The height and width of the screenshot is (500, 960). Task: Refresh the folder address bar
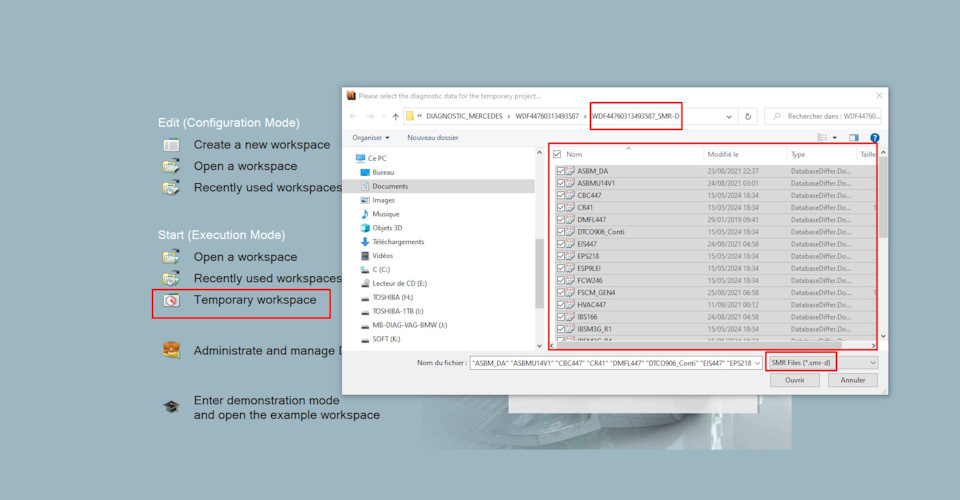pyautogui.click(x=748, y=117)
